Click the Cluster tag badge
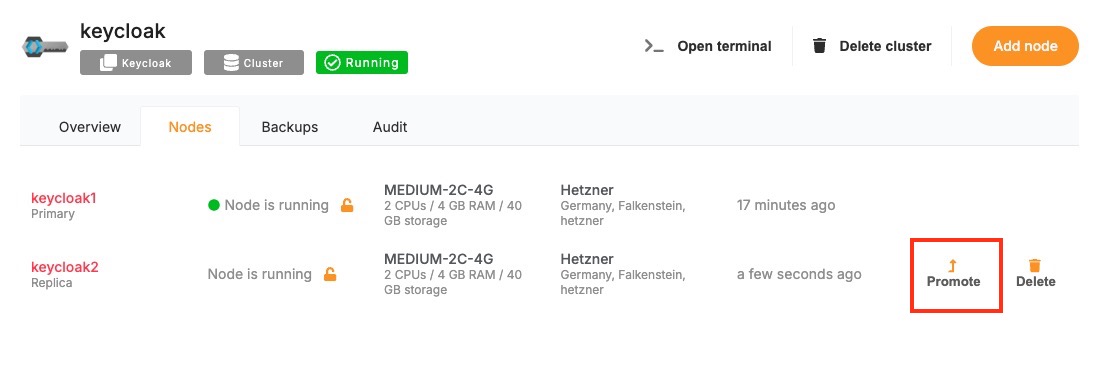The height and width of the screenshot is (391, 1095). click(x=253, y=63)
